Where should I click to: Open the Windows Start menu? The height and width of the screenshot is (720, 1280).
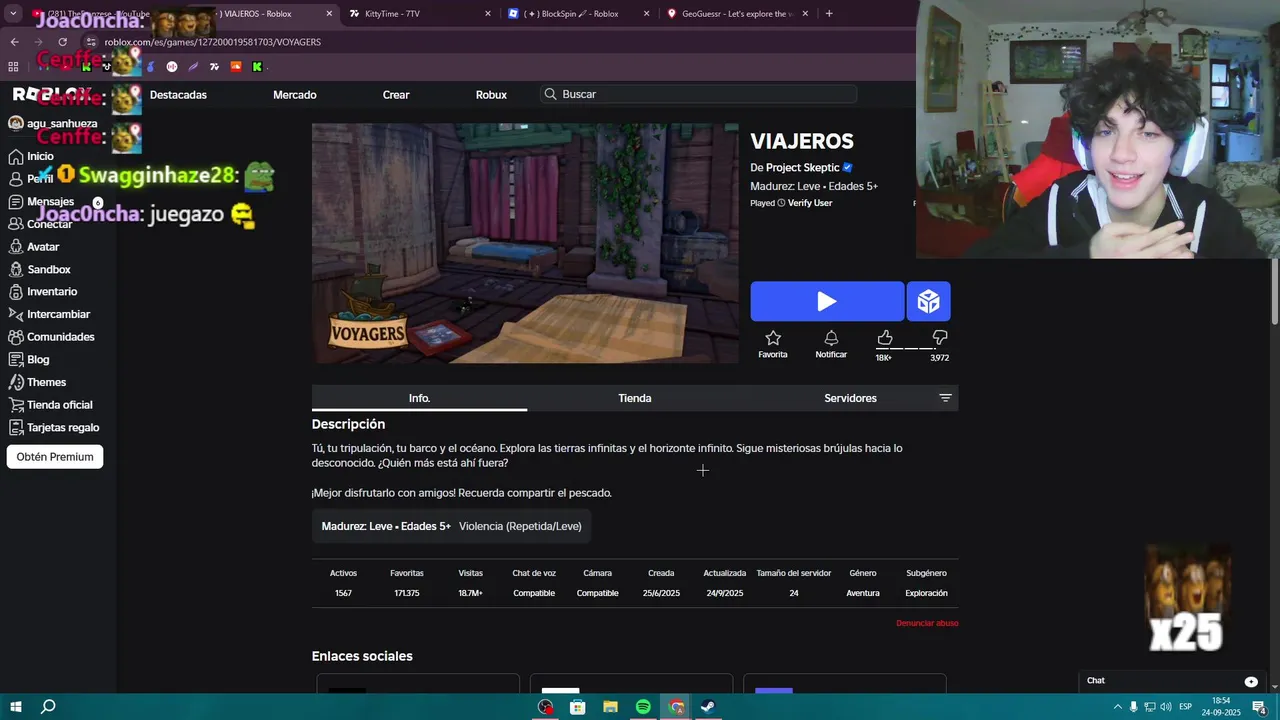click(x=15, y=707)
